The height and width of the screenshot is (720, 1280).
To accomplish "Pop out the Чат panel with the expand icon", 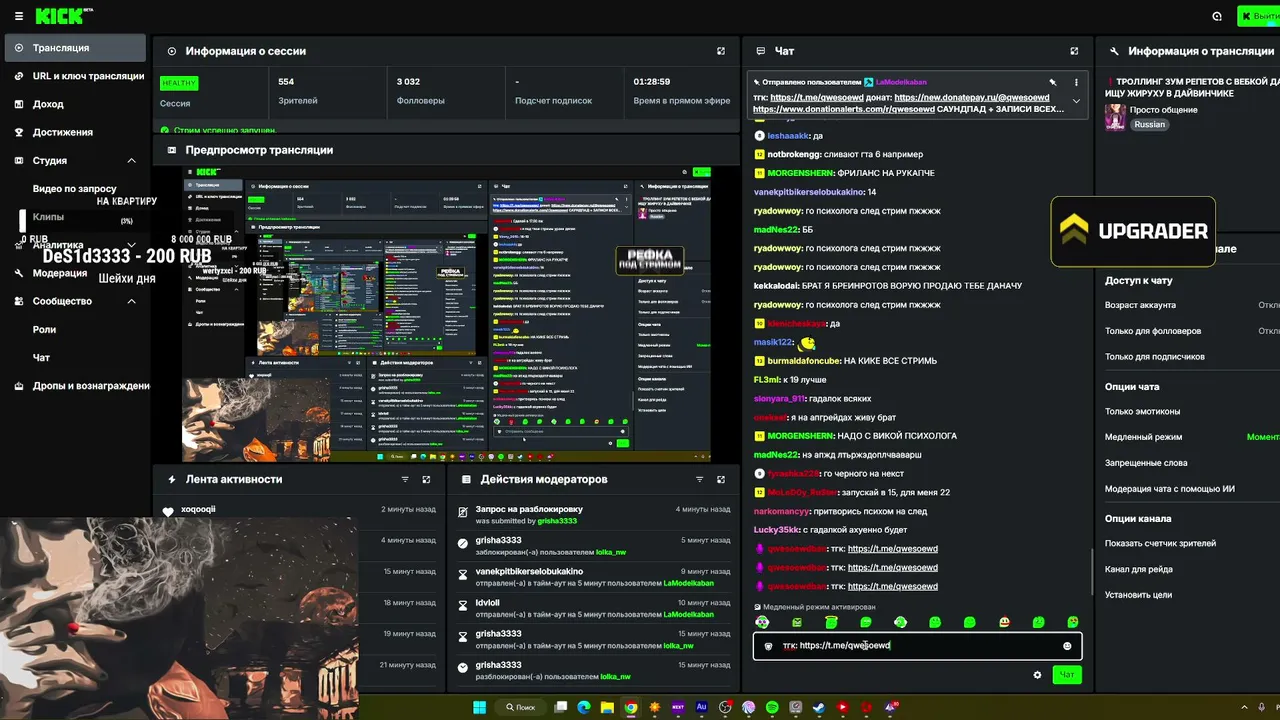I will (1074, 51).
